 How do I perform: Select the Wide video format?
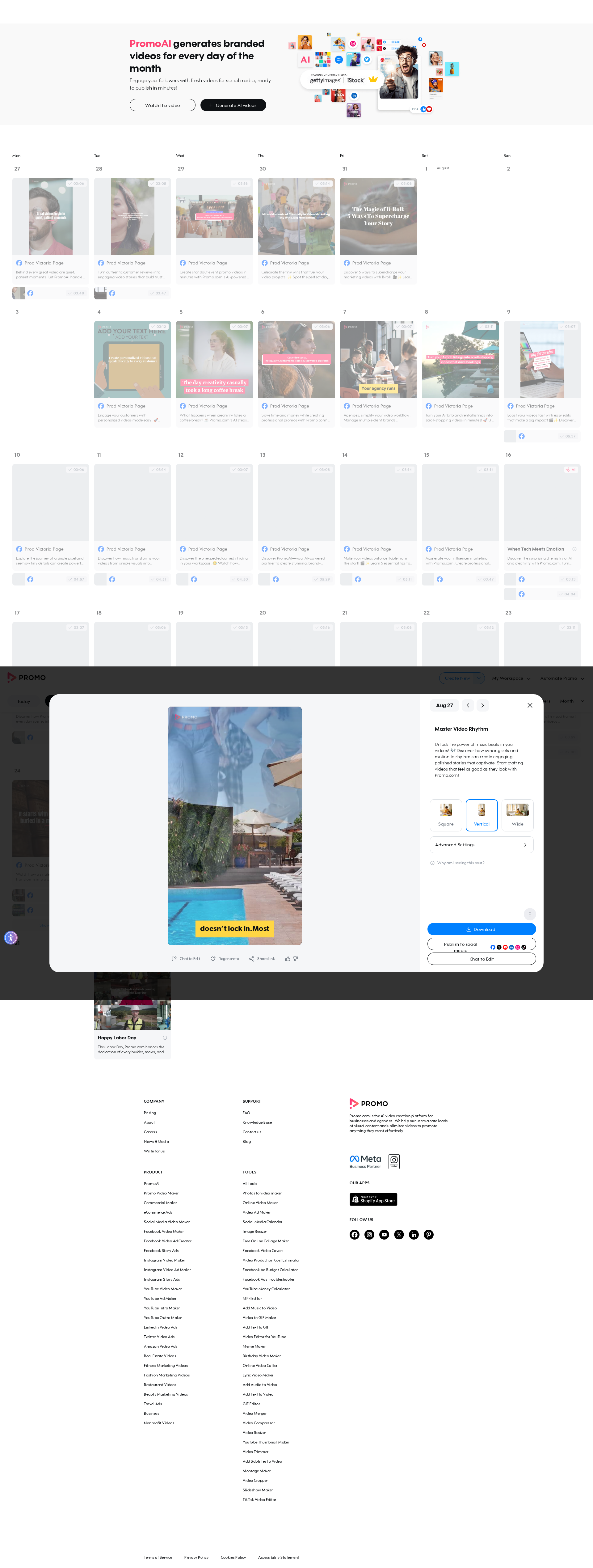click(x=518, y=814)
